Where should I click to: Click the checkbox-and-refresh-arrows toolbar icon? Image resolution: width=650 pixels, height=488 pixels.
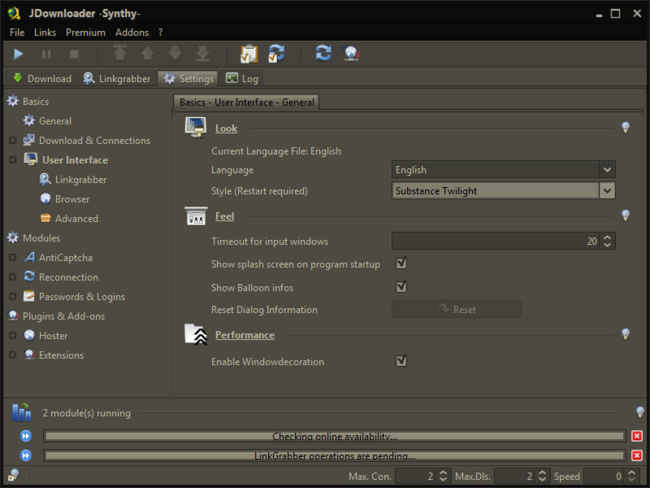point(276,53)
